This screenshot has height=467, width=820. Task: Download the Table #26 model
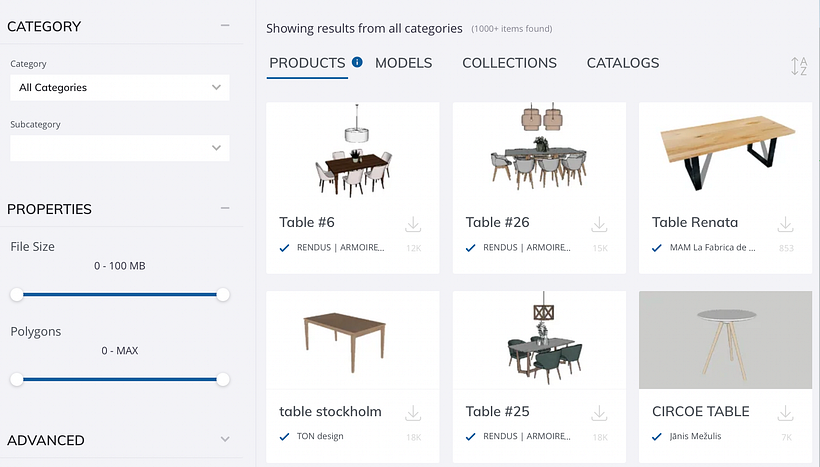[599, 224]
